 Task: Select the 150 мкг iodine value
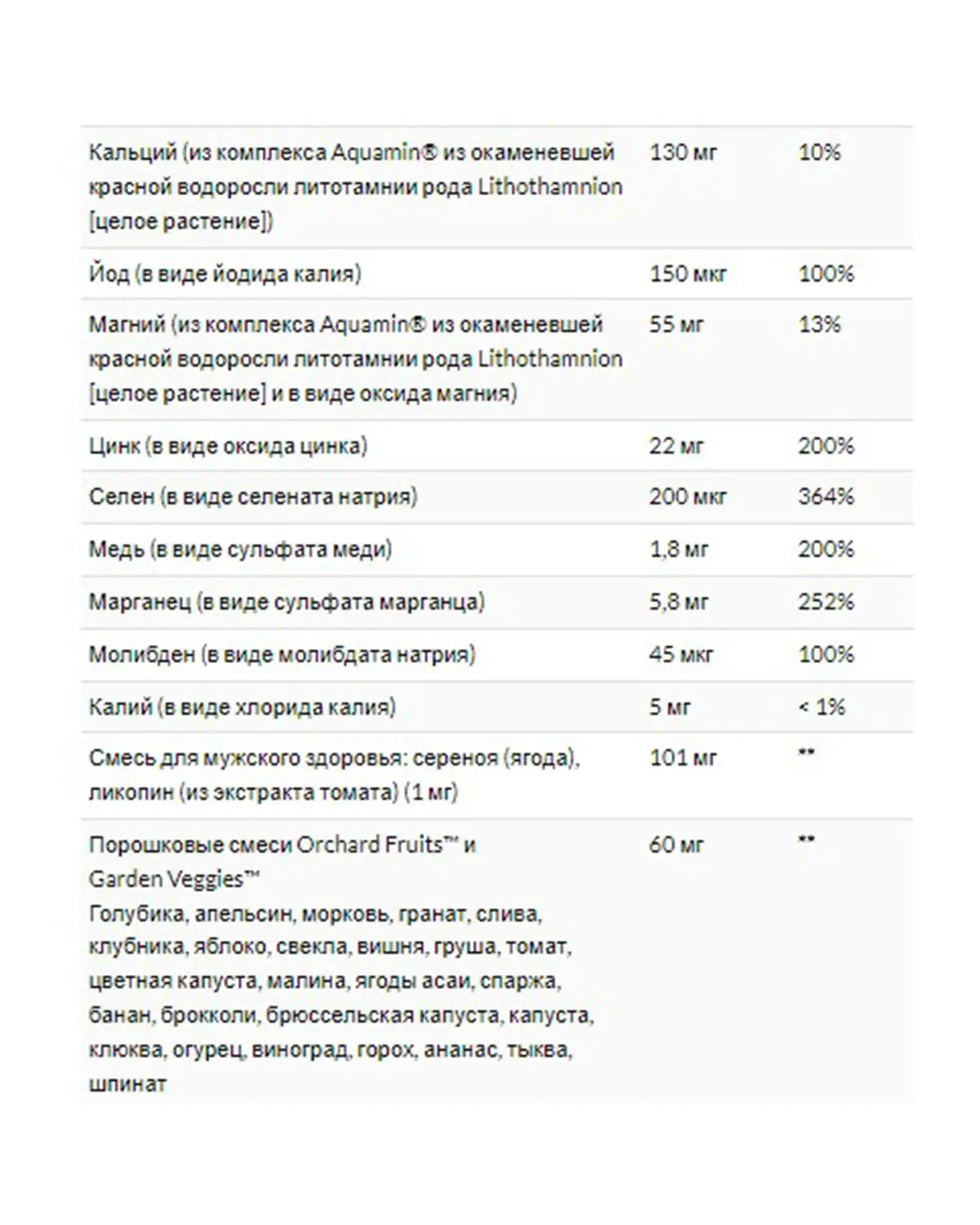tap(688, 274)
